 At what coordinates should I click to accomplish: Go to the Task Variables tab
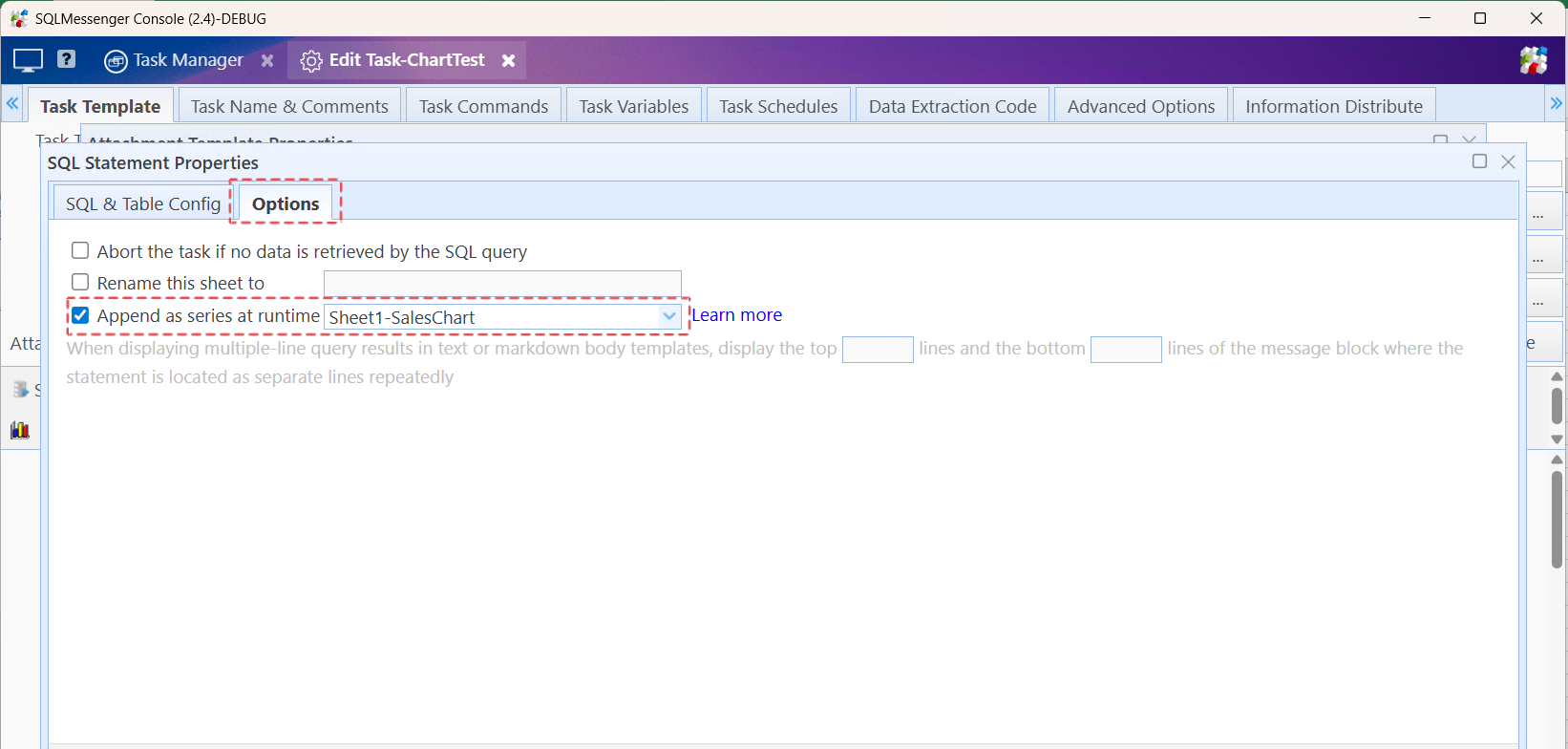click(x=633, y=106)
